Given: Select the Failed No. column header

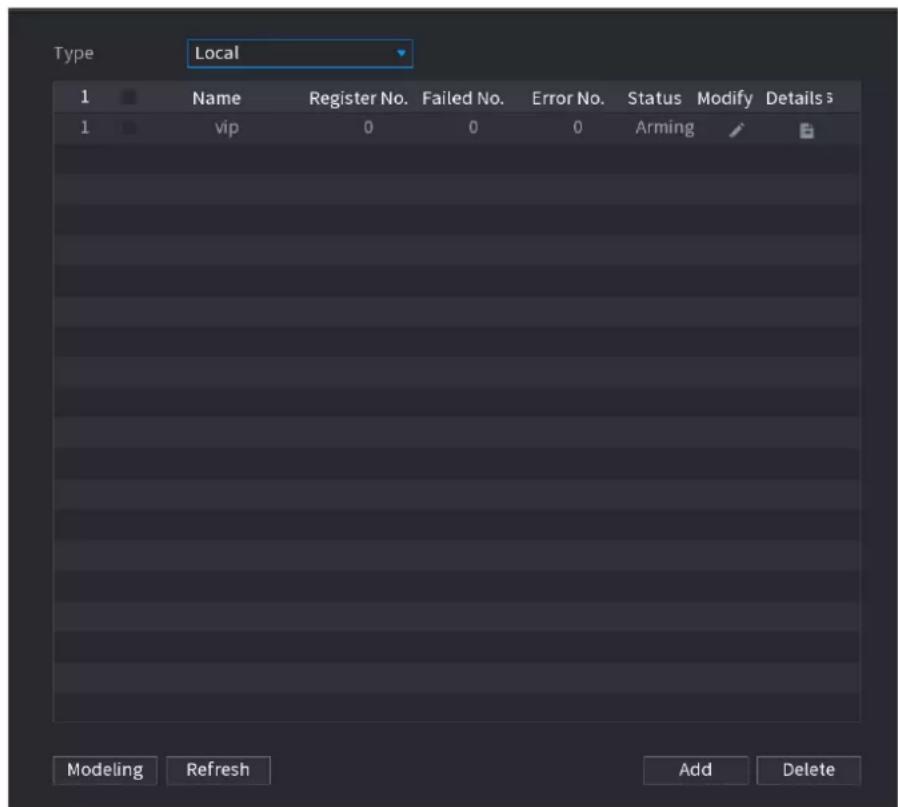Looking at the screenshot, I should tap(463, 98).
